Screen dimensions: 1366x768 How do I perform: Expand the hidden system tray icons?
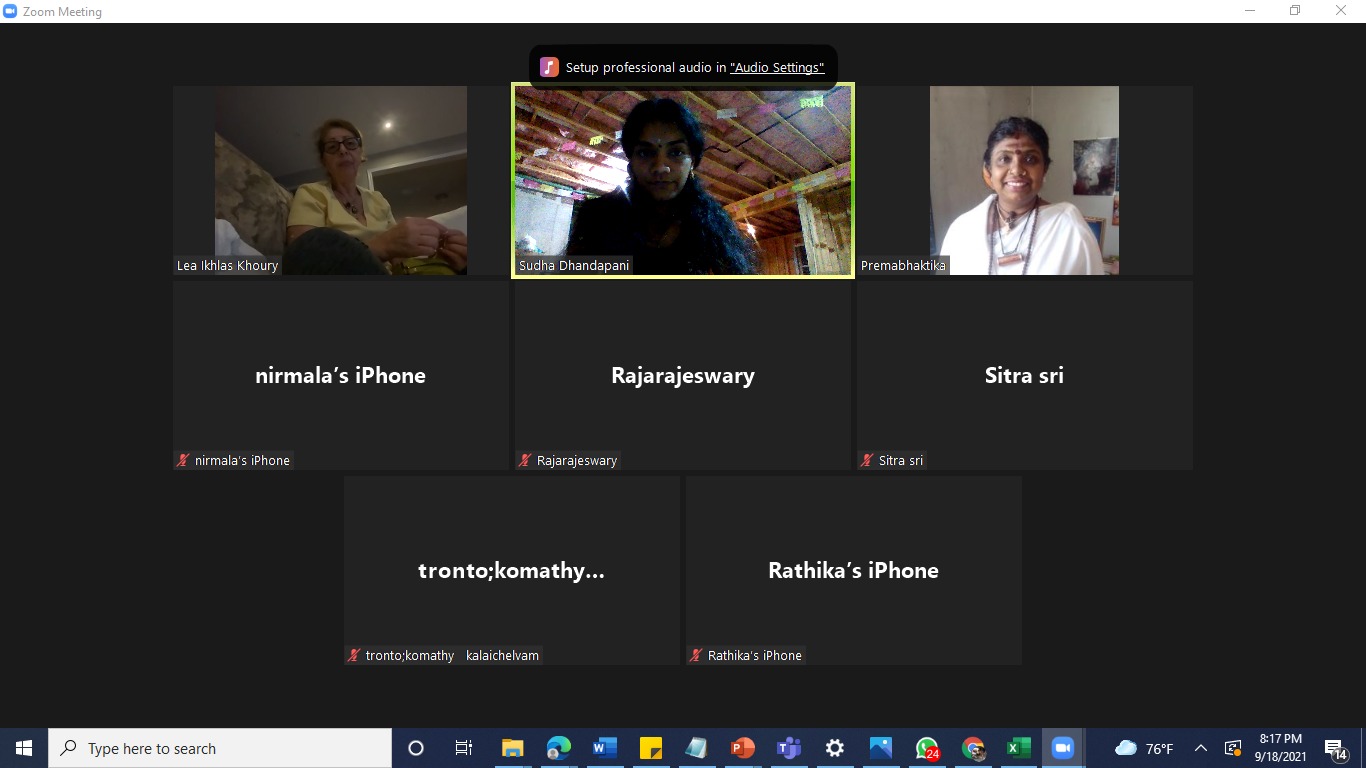[1201, 748]
